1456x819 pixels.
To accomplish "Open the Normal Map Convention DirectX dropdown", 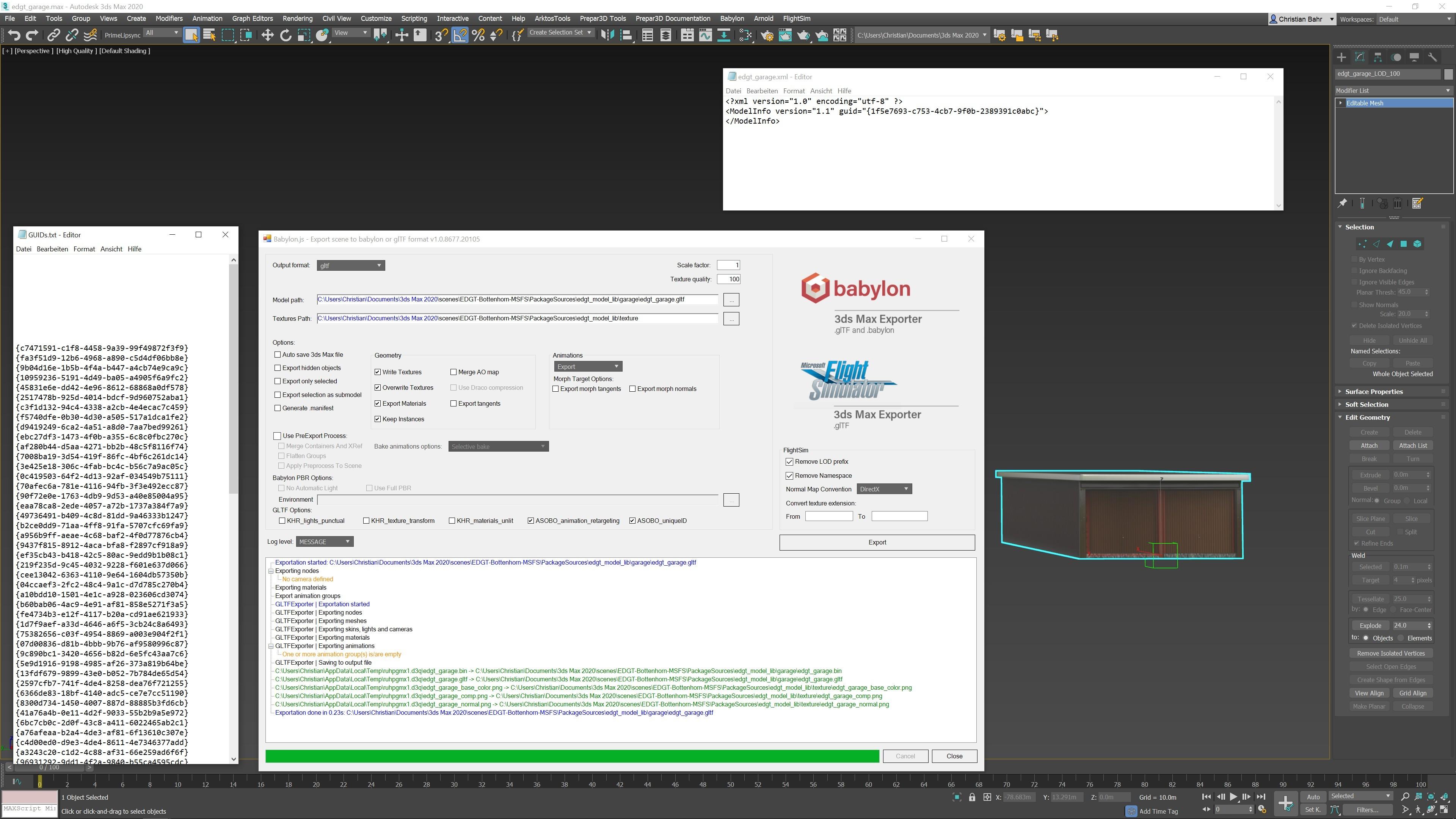I will click(x=884, y=489).
